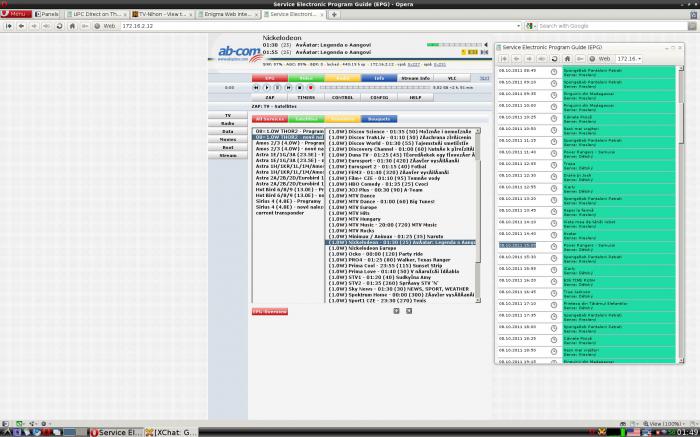Click the timer clock icon for 08:45 event
Image resolution: width=700 pixels, height=437 pixels.
coord(554,72)
